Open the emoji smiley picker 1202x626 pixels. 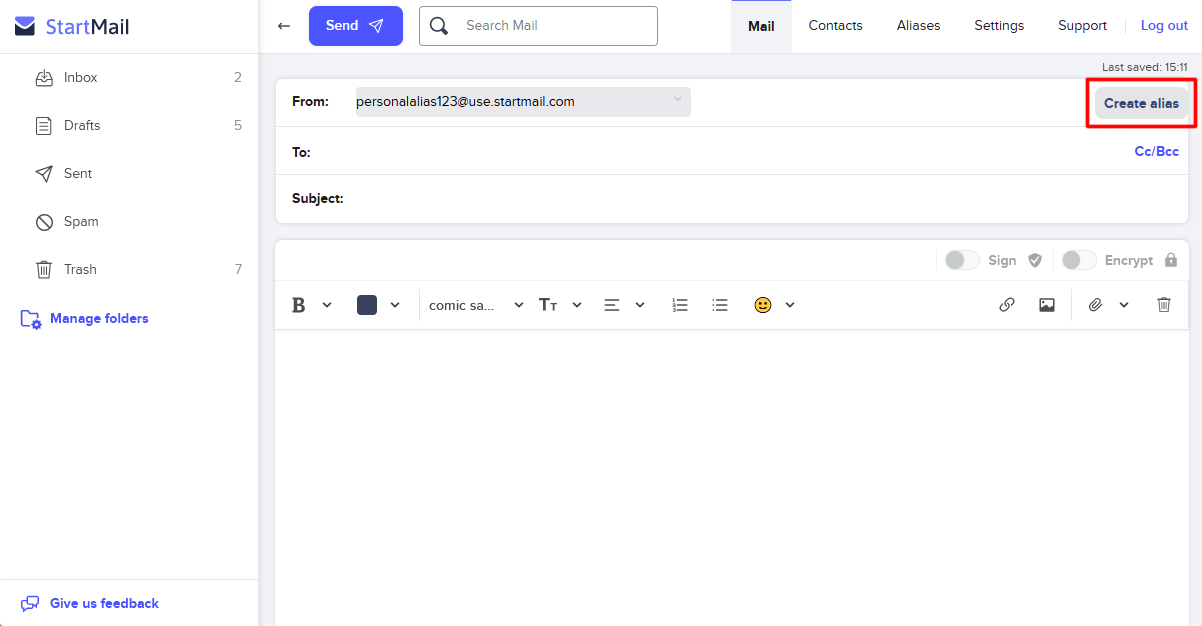(763, 305)
